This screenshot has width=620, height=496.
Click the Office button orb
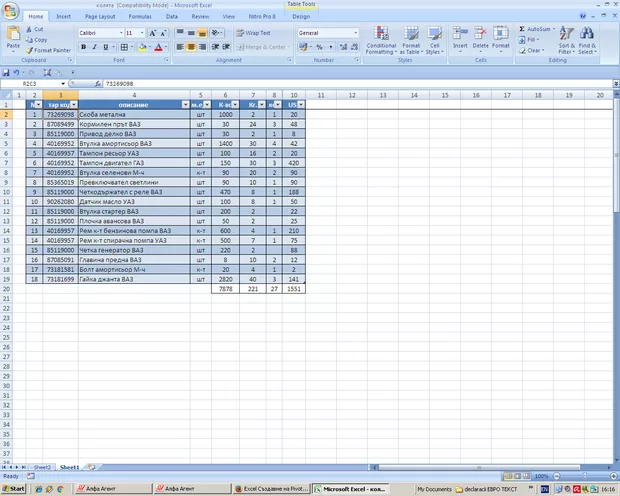pos(10,9)
